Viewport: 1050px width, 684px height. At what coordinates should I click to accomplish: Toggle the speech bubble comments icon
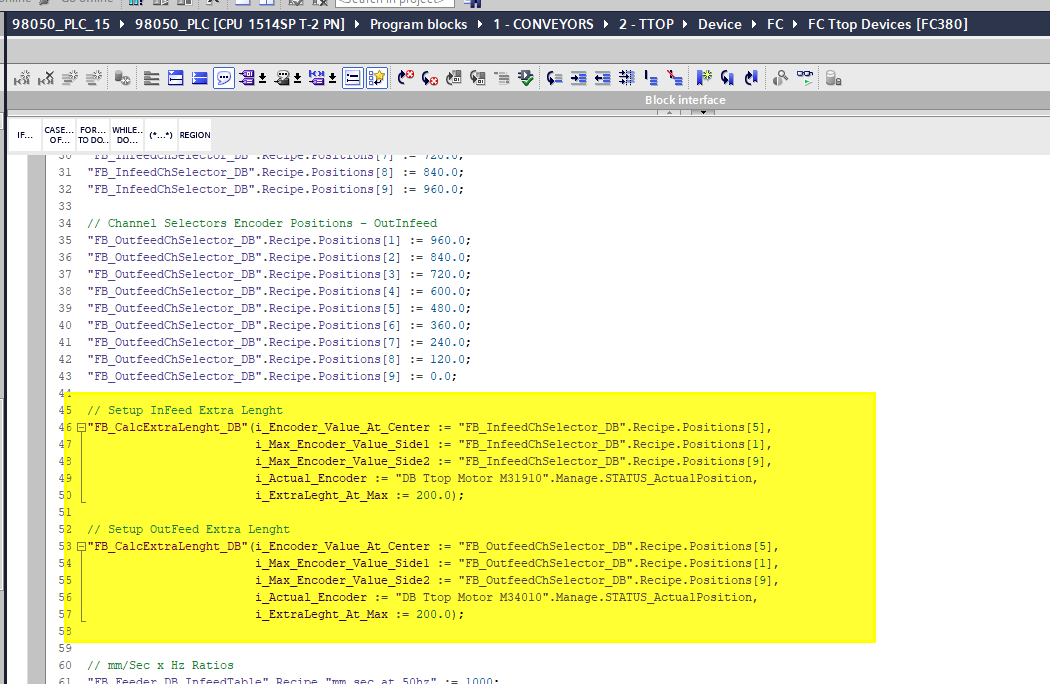point(224,78)
